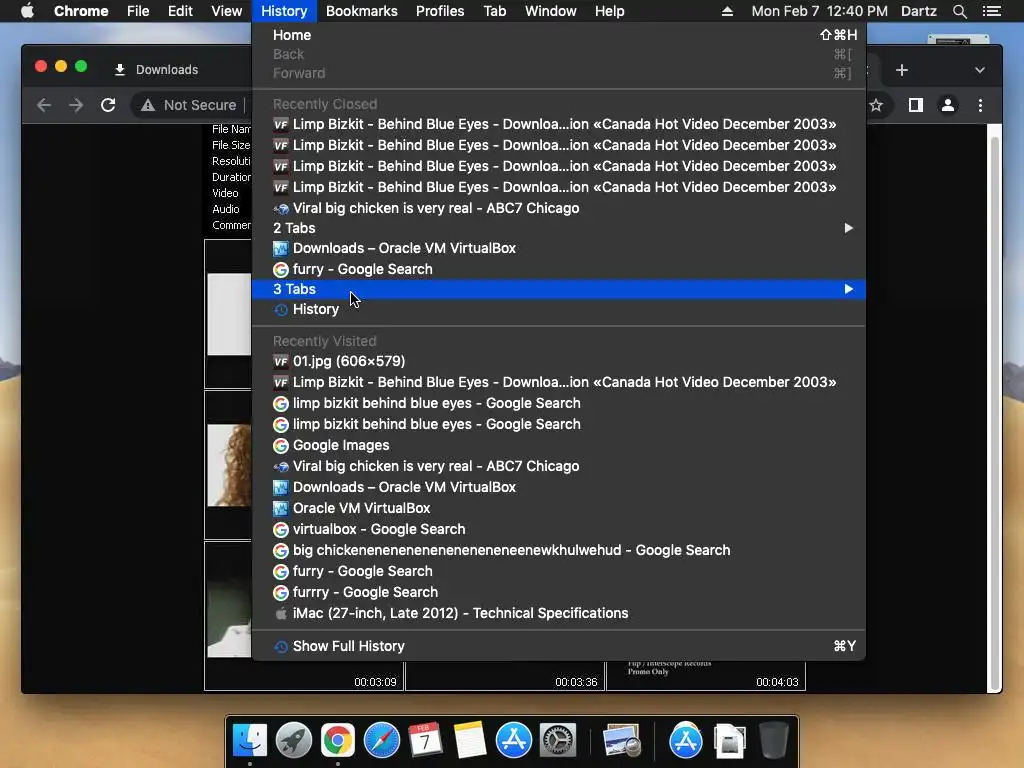Open virtualbox - Google Search entry
The image size is (1024, 768).
coord(558,529)
